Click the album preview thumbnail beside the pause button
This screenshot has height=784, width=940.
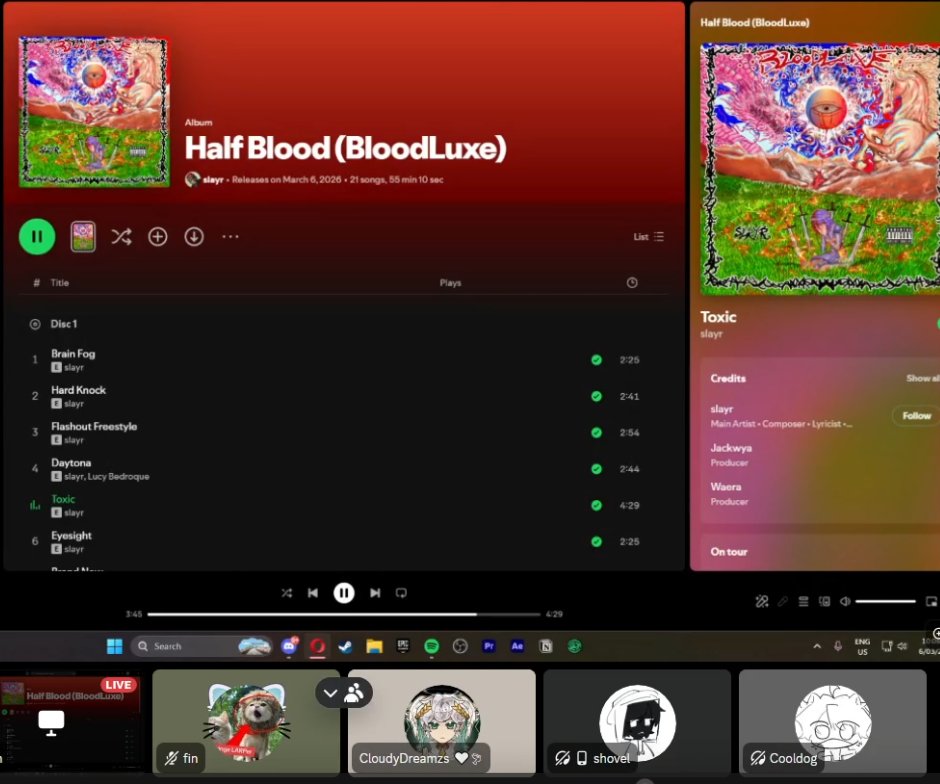pyautogui.click(x=83, y=237)
